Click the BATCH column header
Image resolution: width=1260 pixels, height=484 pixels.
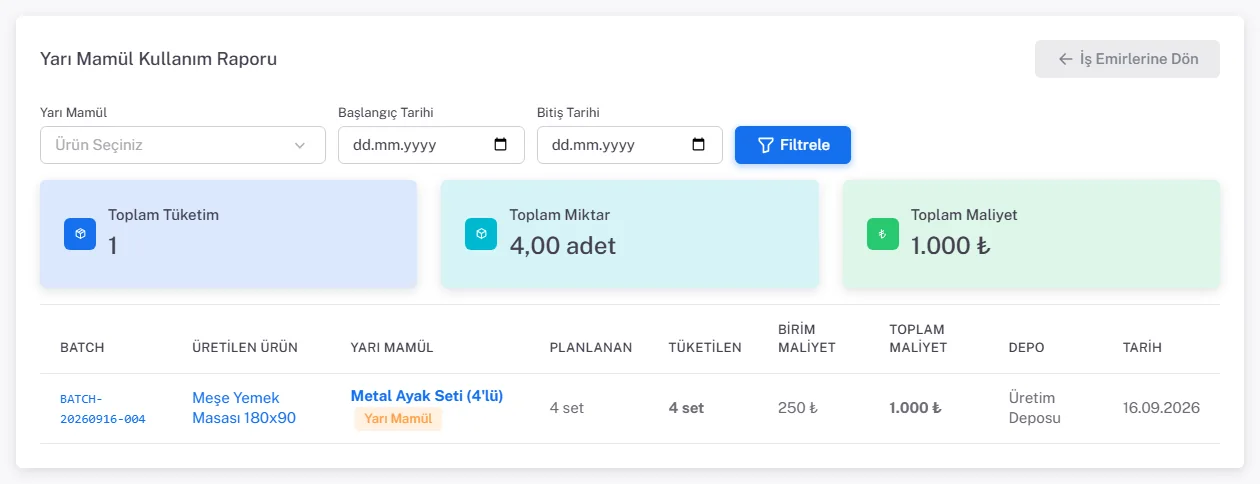(82, 348)
